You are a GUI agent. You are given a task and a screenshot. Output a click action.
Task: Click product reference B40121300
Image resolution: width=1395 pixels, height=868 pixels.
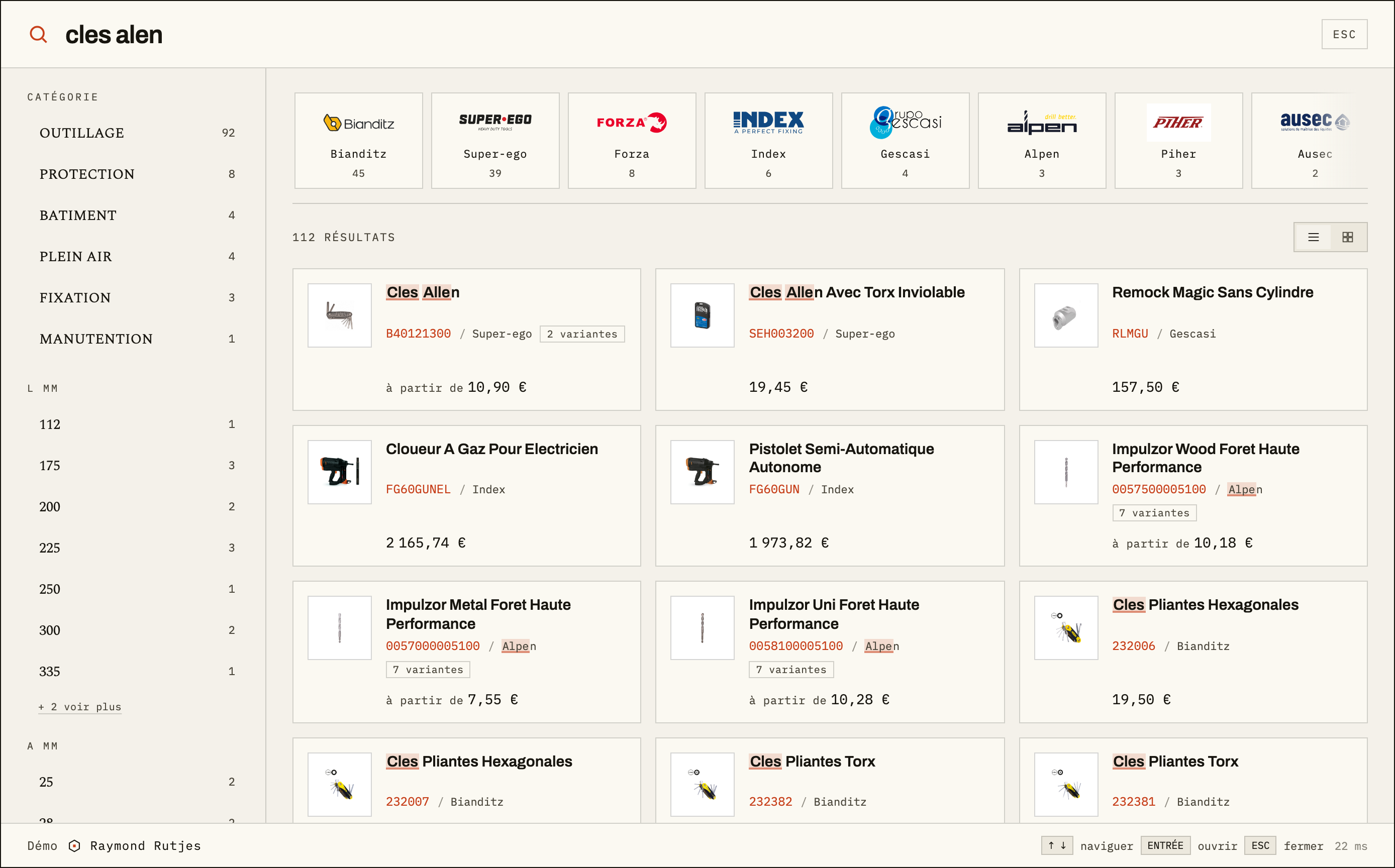pyautogui.click(x=418, y=334)
